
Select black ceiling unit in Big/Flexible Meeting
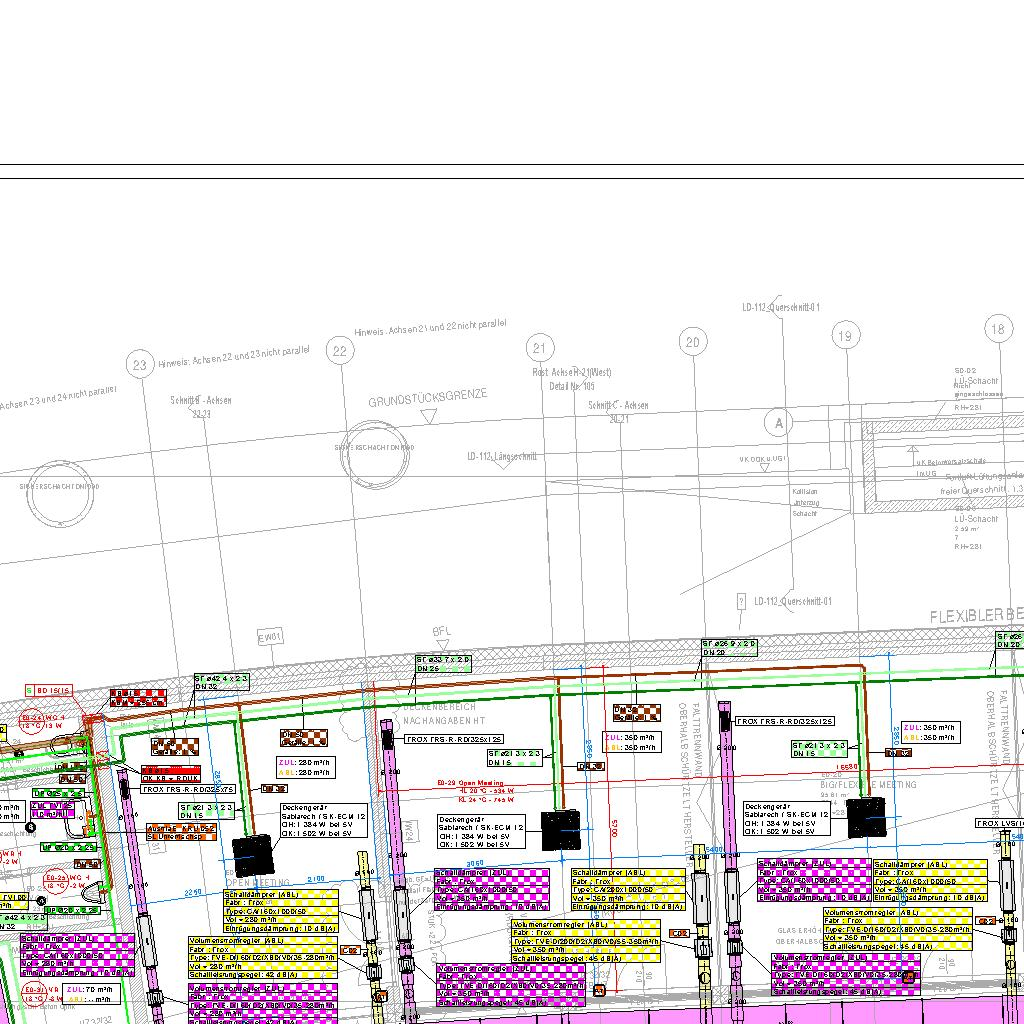point(867,818)
